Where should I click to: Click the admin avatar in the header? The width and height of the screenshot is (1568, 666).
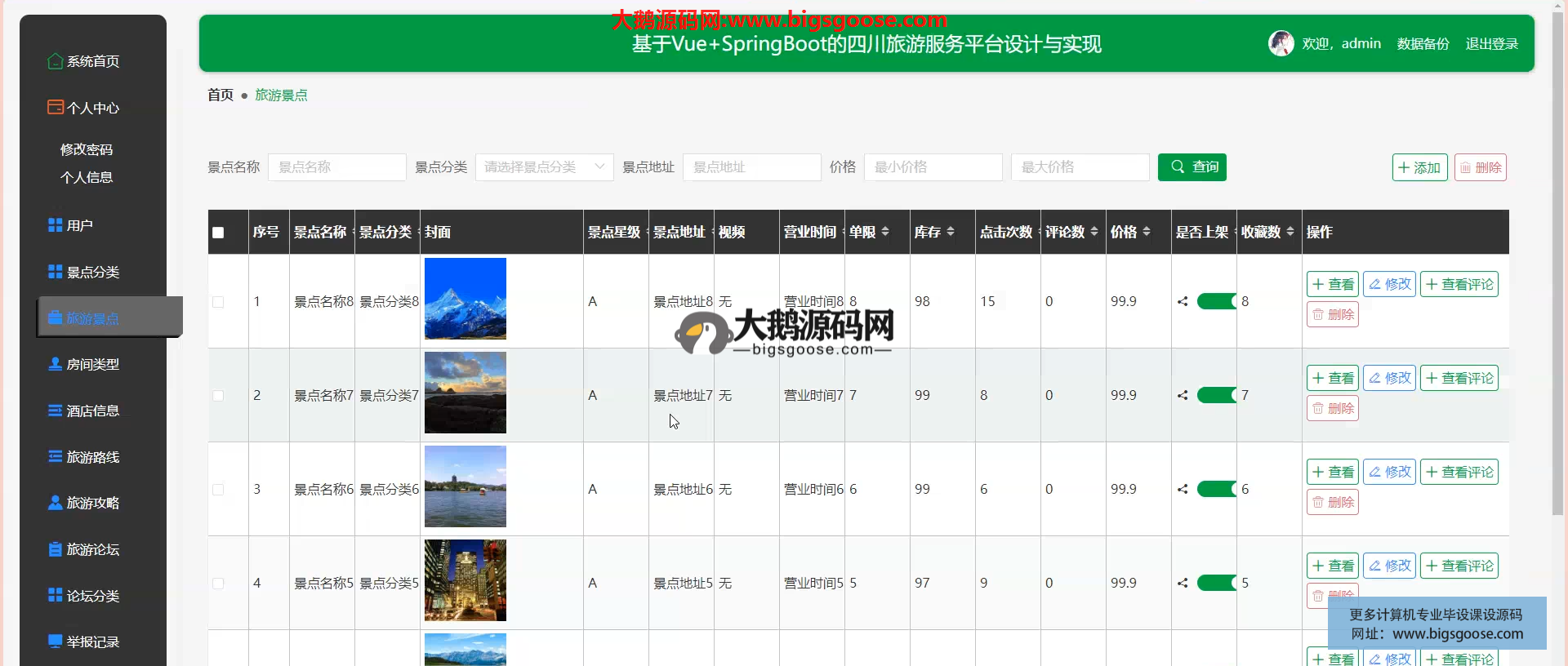pos(1281,43)
